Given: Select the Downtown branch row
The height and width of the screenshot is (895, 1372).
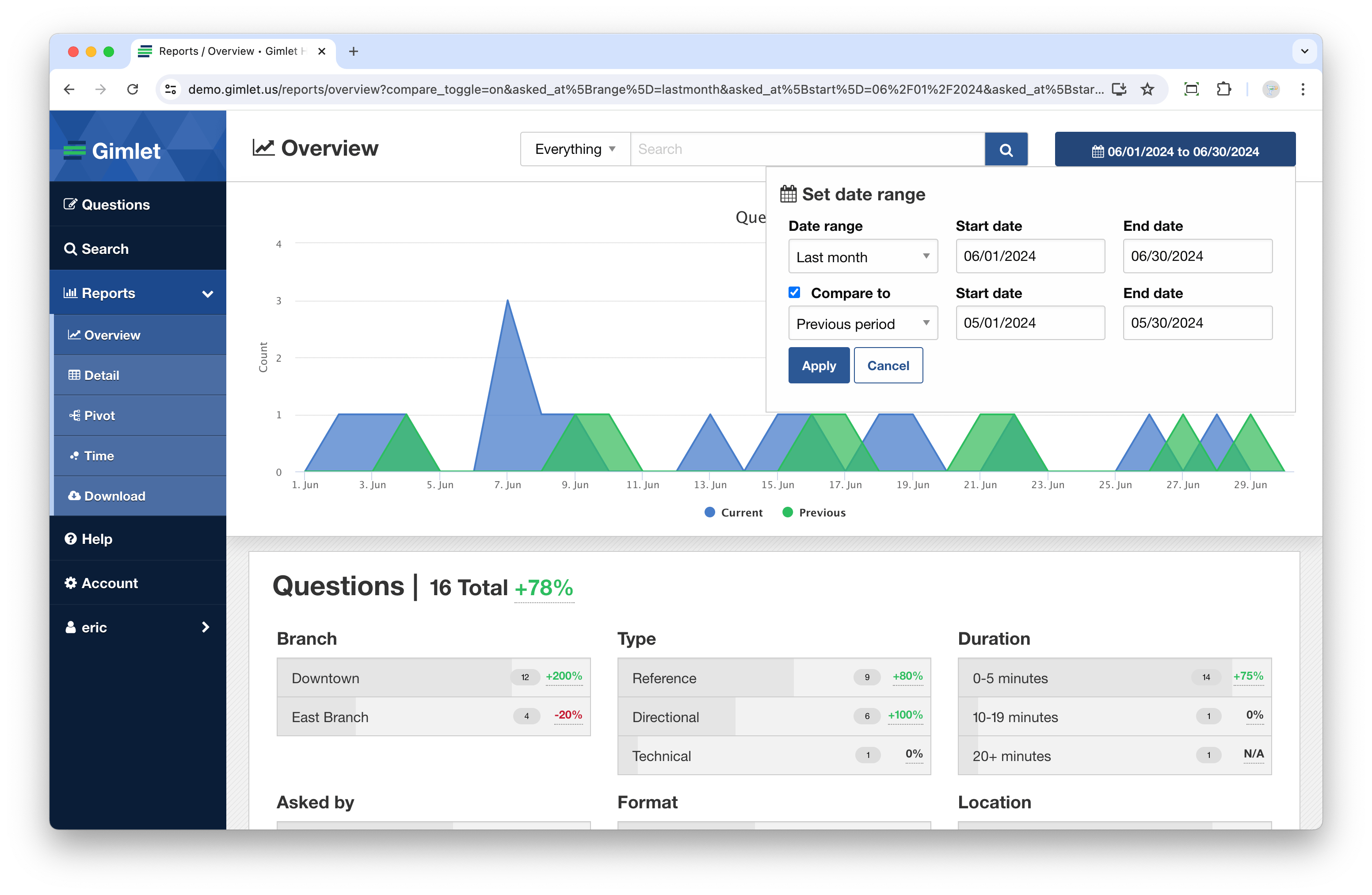Looking at the screenshot, I should 434,677.
